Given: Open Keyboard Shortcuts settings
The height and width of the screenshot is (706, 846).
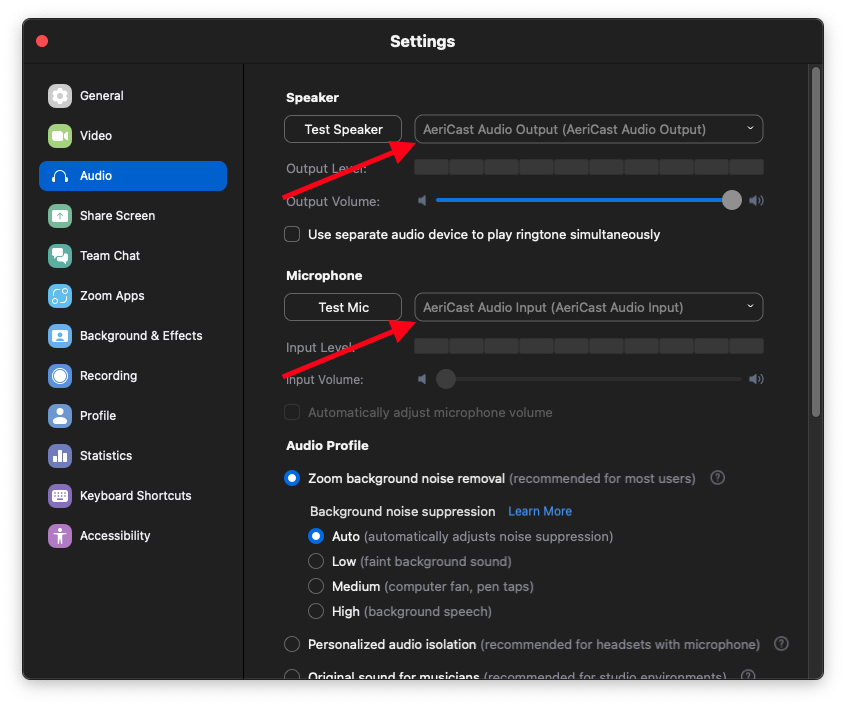Looking at the screenshot, I should click(133, 496).
